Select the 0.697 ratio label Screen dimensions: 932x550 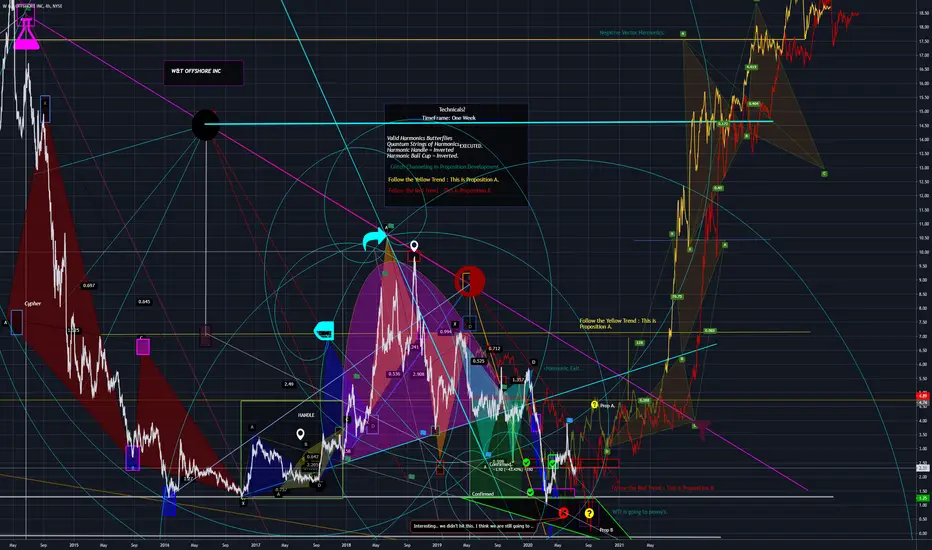(89, 285)
